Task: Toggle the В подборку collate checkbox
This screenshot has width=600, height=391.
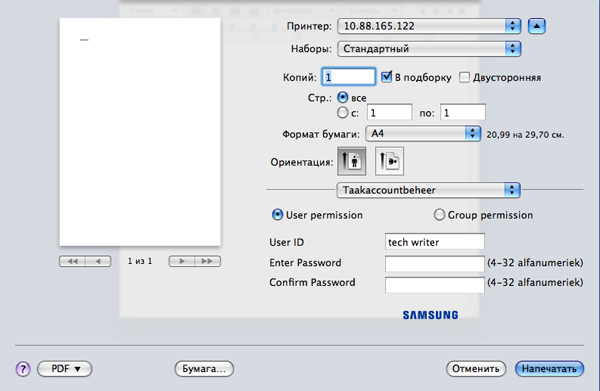Action: tap(386, 77)
